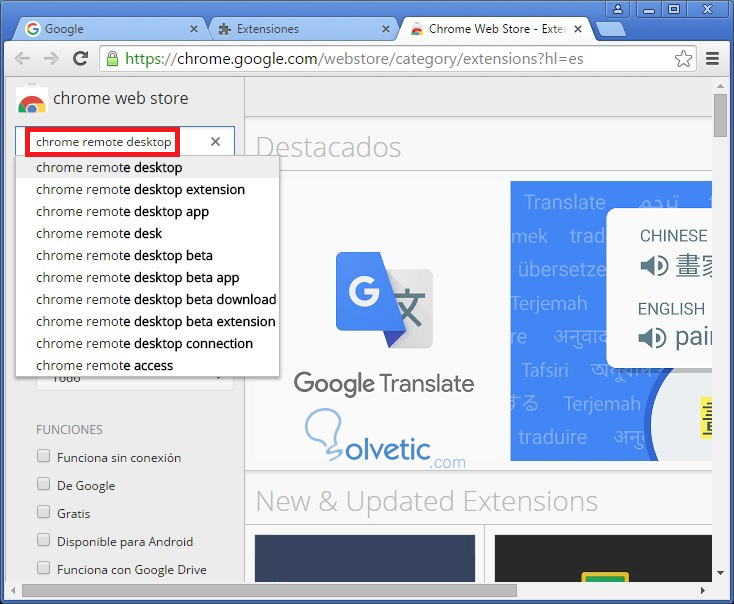Check 'Disponible para Android' checkbox
This screenshot has height=604, width=734.
pyautogui.click(x=44, y=540)
